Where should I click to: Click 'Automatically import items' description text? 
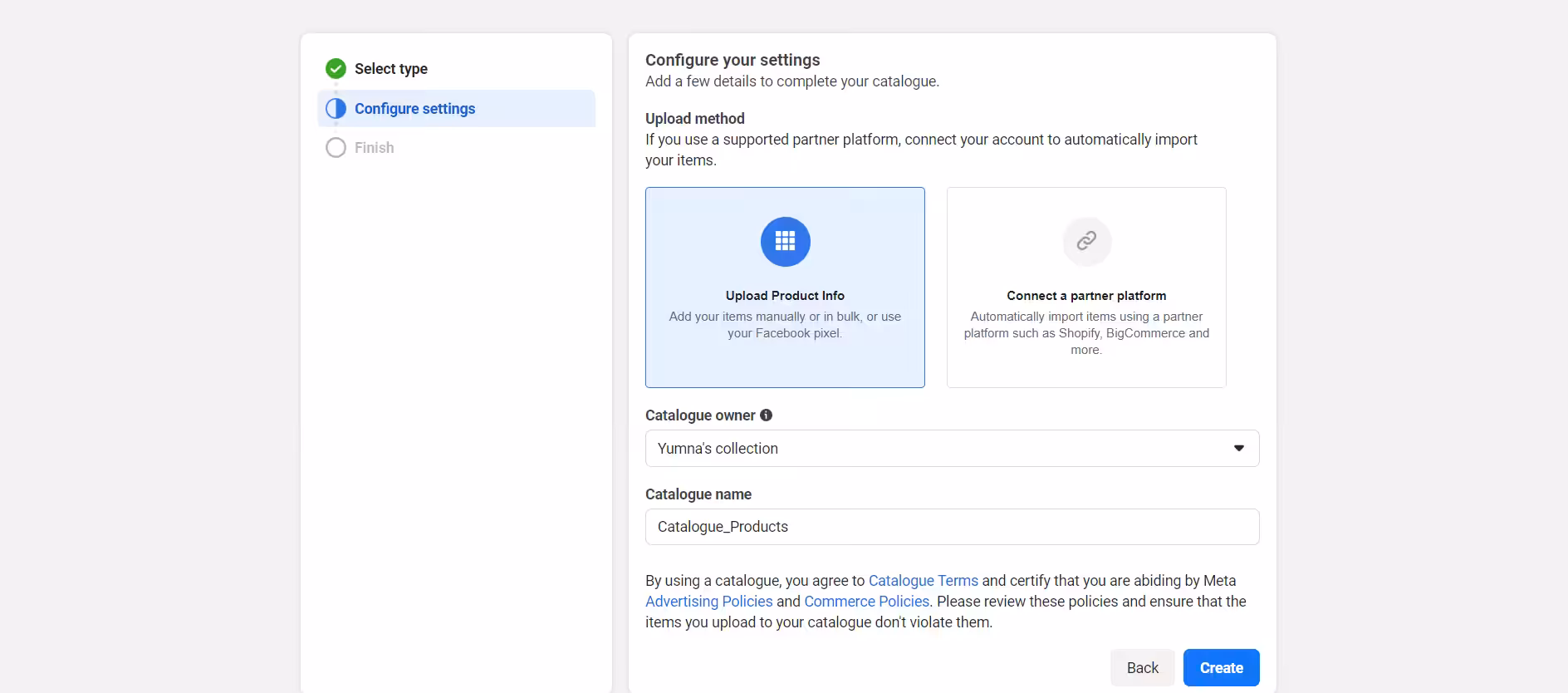click(1086, 333)
